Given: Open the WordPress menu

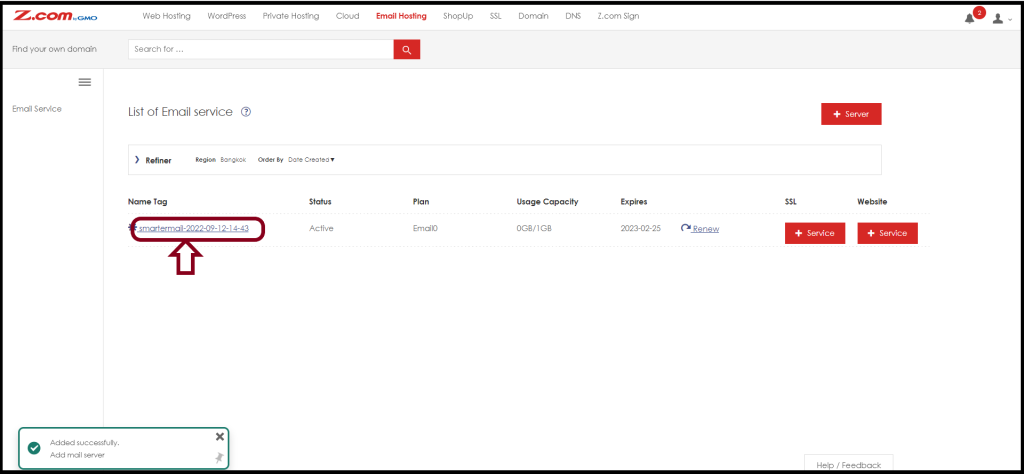Looking at the screenshot, I should pyautogui.click(x=227, y=16).
